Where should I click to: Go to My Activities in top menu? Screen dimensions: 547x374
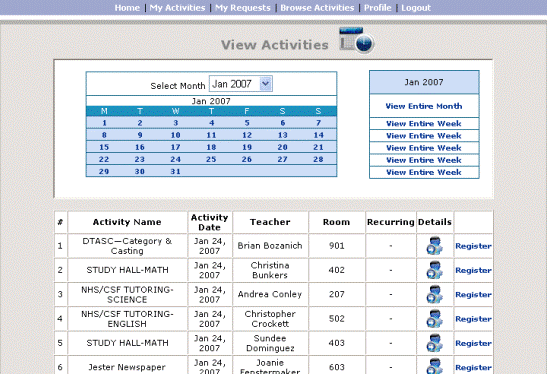(x=177, y=8)
